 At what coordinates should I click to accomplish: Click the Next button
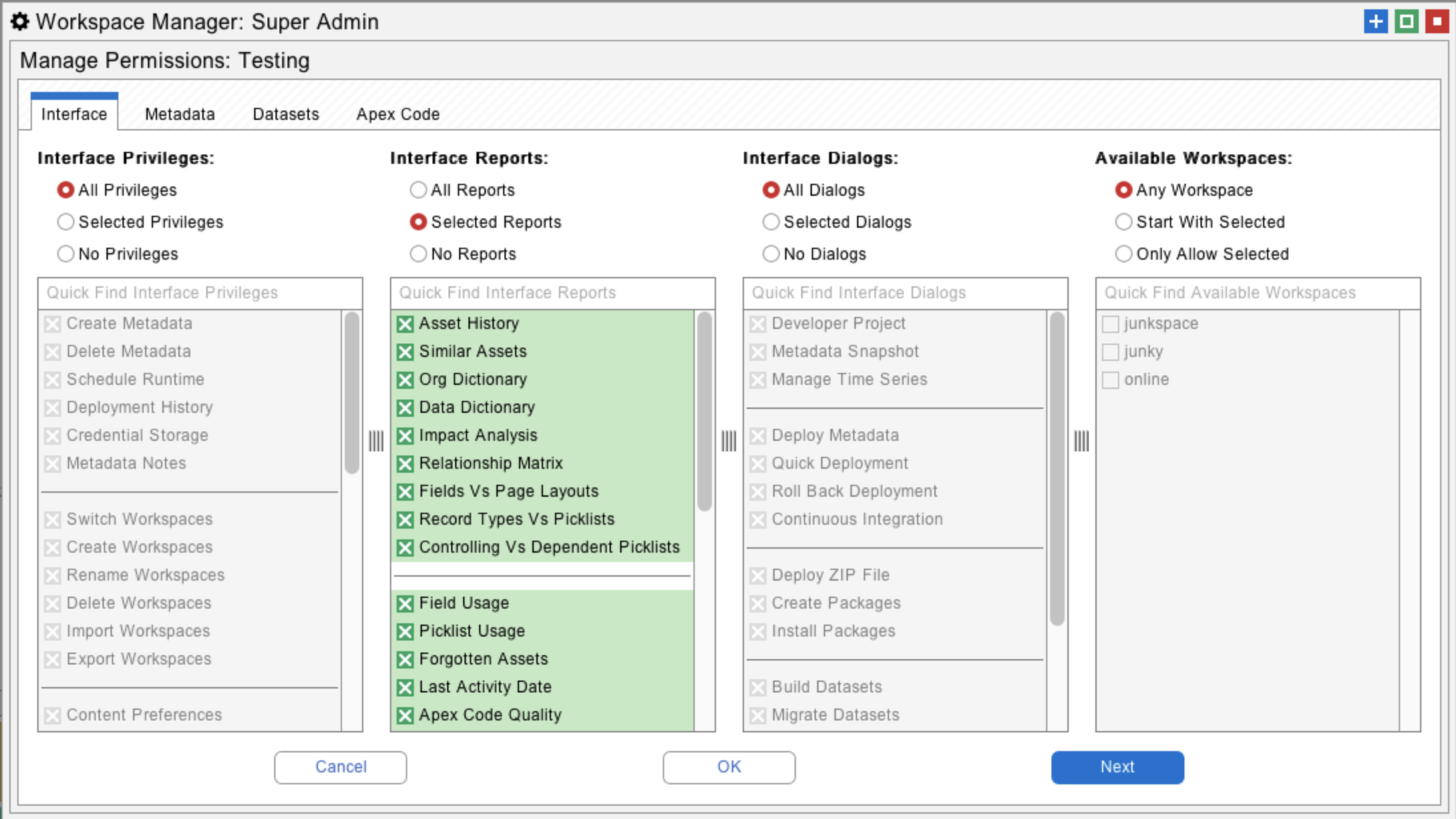point(1117,767)
